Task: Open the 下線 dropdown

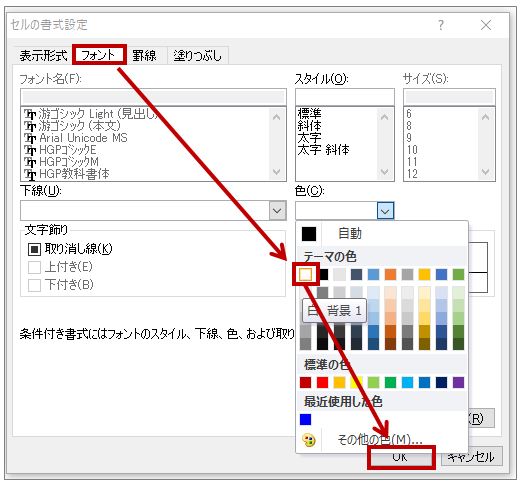Action: coord(277,211)
